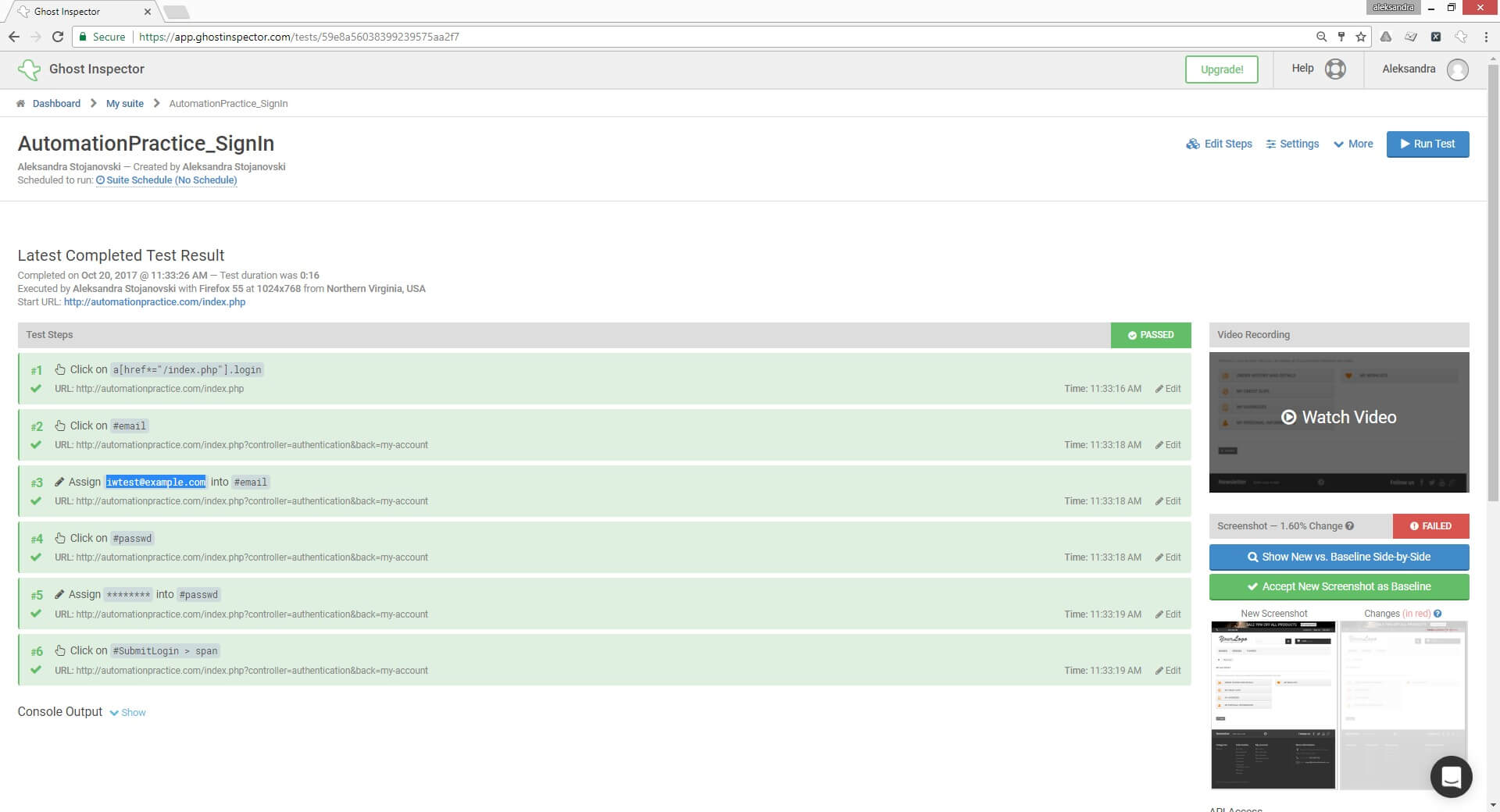Accept New Screenshot as Baseline
Image resolution: width=1500 pixels, height=812 pixels.
[1339, 586]
